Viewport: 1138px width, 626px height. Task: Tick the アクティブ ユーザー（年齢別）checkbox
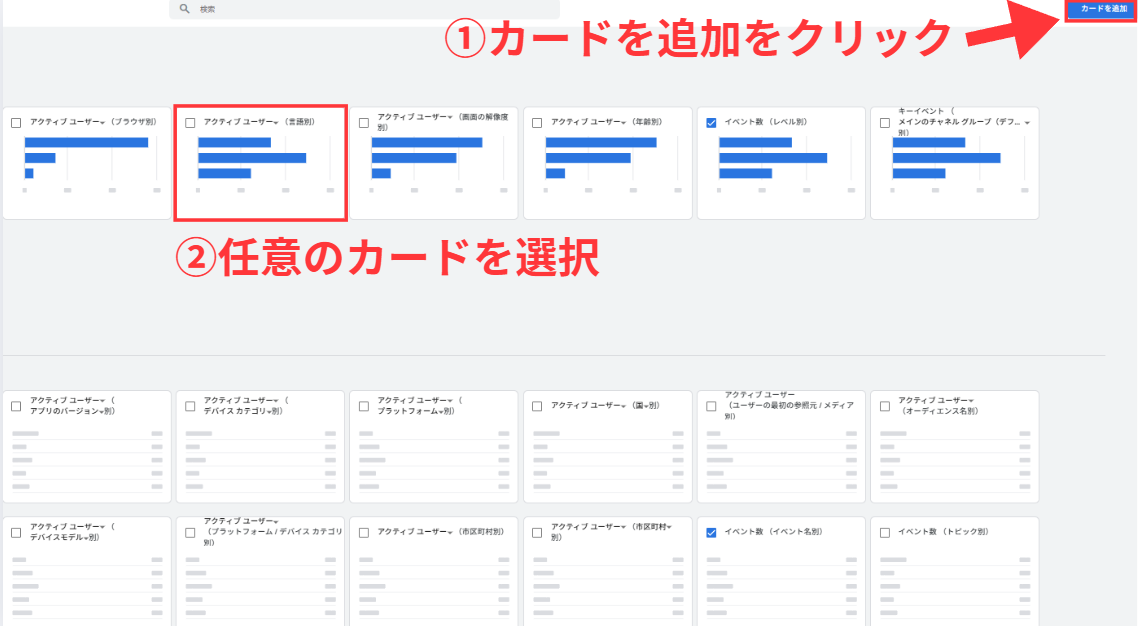537,123
